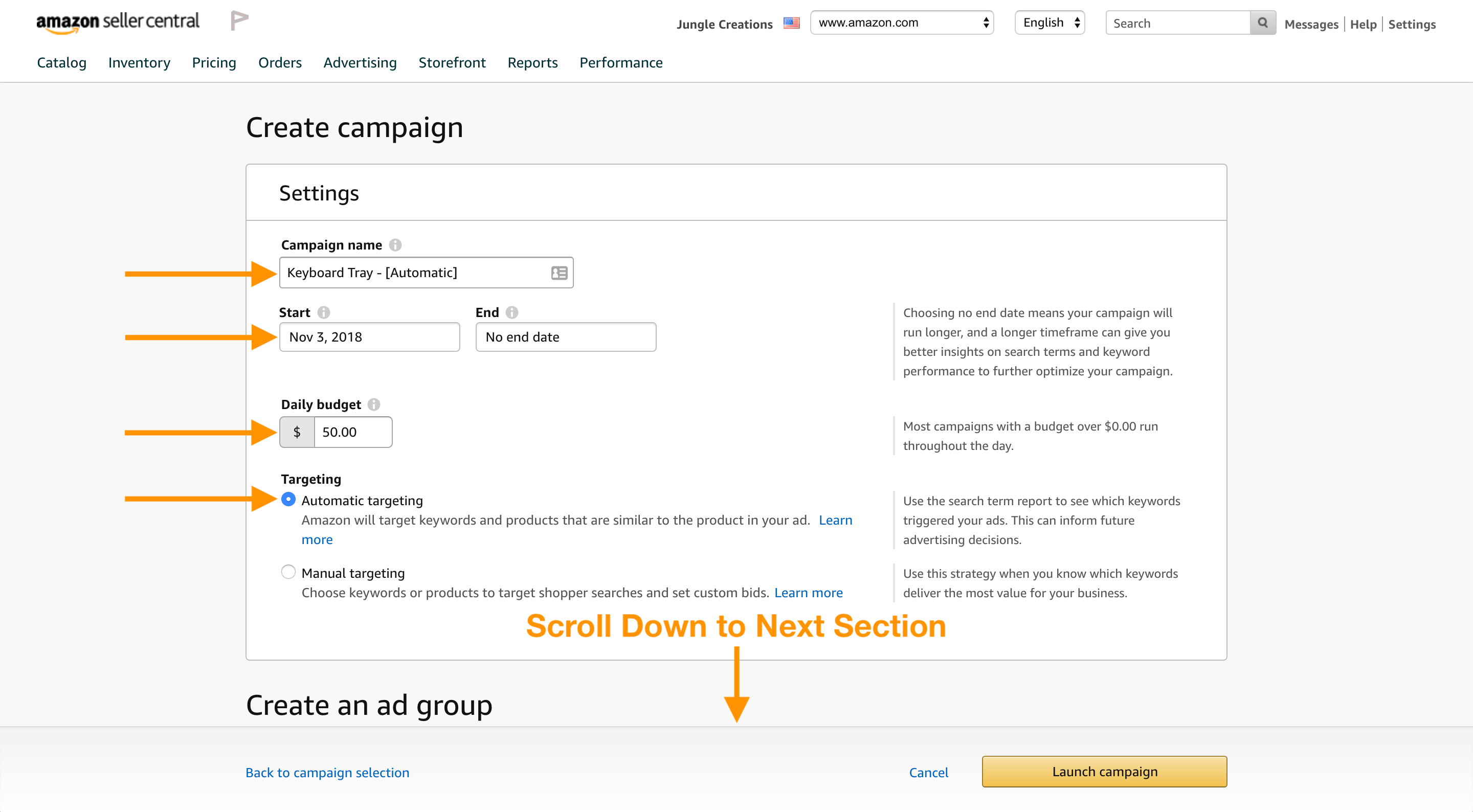This screenshot has width=1473, height=812.
Task: Click the Amazon Seller Central logo
Action: 117,22
